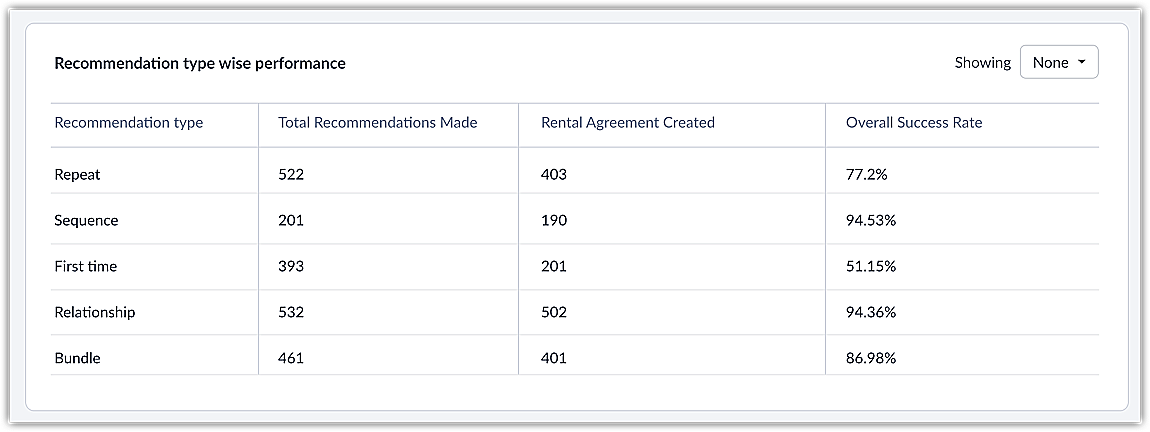The height and width of the screenshot is (432, 1150).
Task: Select the Relationship recommendation row
Action: click(95, 312)
